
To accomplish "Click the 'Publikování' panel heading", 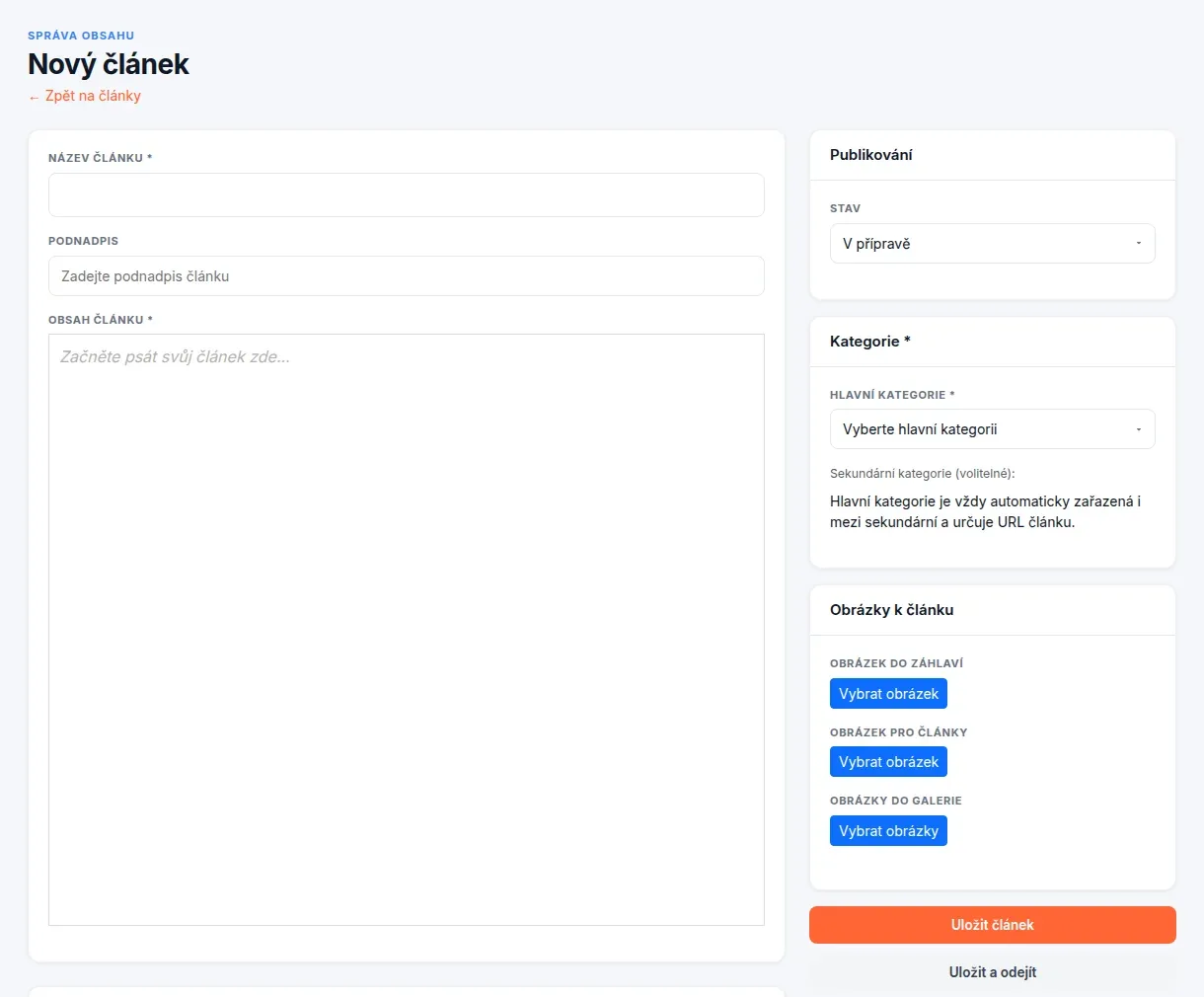I will point(871,155).
